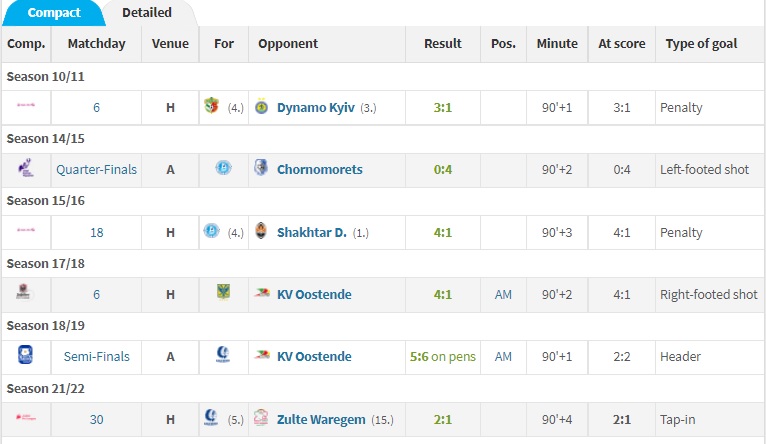766x444 pixels.
Task: Click the KV Oostende crest in Semi-Finals row
Action: (261, 356)
